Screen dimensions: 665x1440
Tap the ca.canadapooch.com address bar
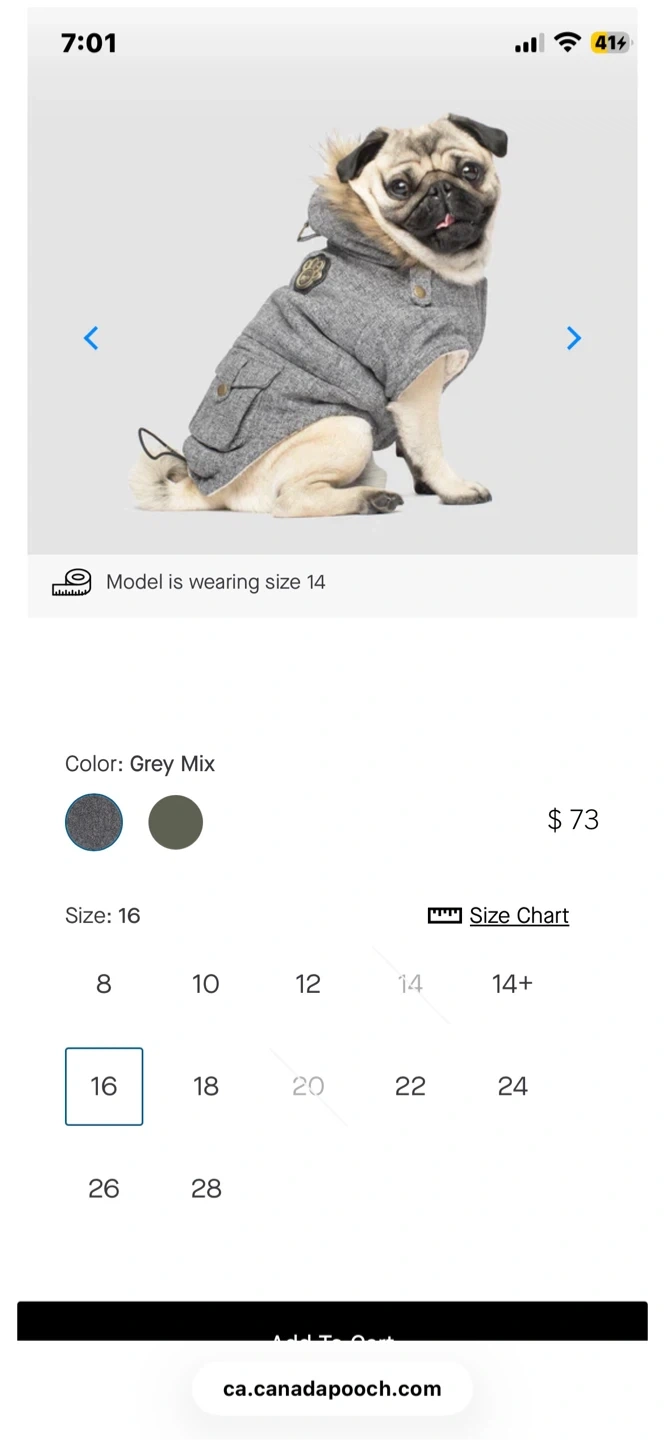click(x=332, y=1388)
